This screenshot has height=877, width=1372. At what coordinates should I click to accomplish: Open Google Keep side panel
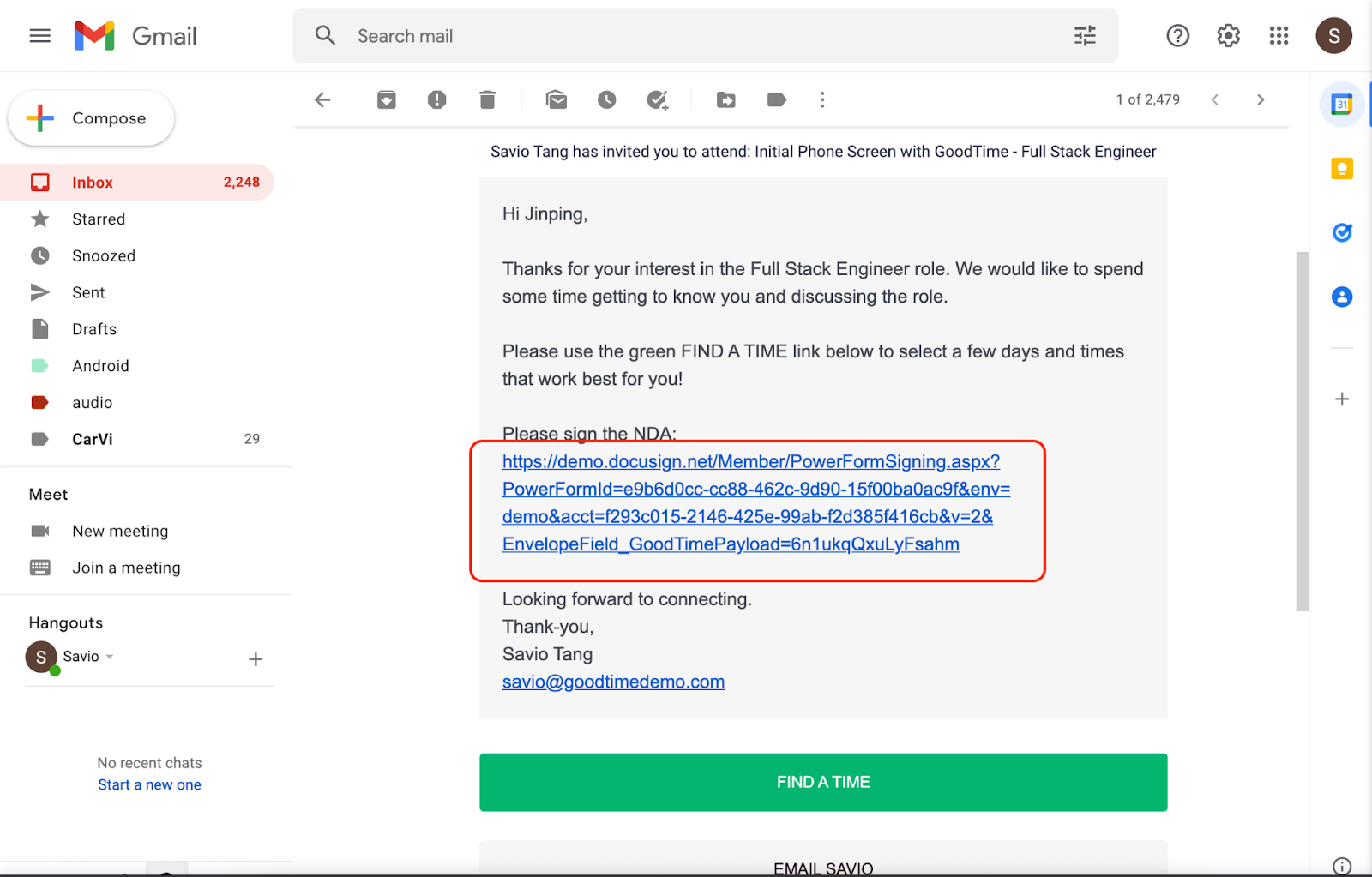point(1341,169)
